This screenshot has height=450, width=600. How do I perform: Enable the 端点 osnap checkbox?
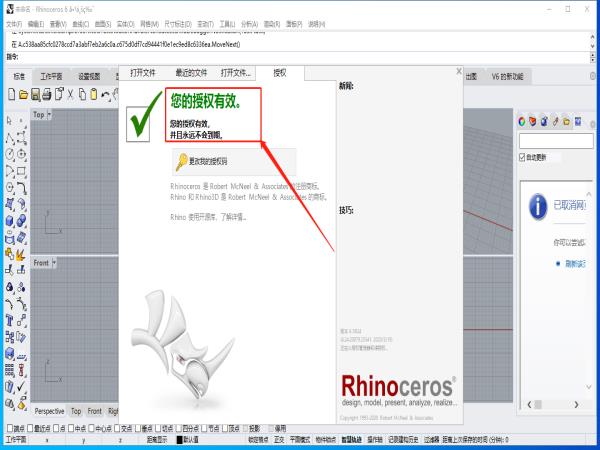tap(10, 428)
